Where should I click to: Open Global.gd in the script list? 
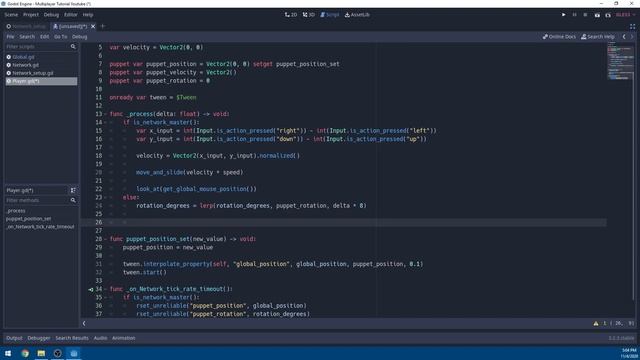pyautogui.click(x=41, y=57)
